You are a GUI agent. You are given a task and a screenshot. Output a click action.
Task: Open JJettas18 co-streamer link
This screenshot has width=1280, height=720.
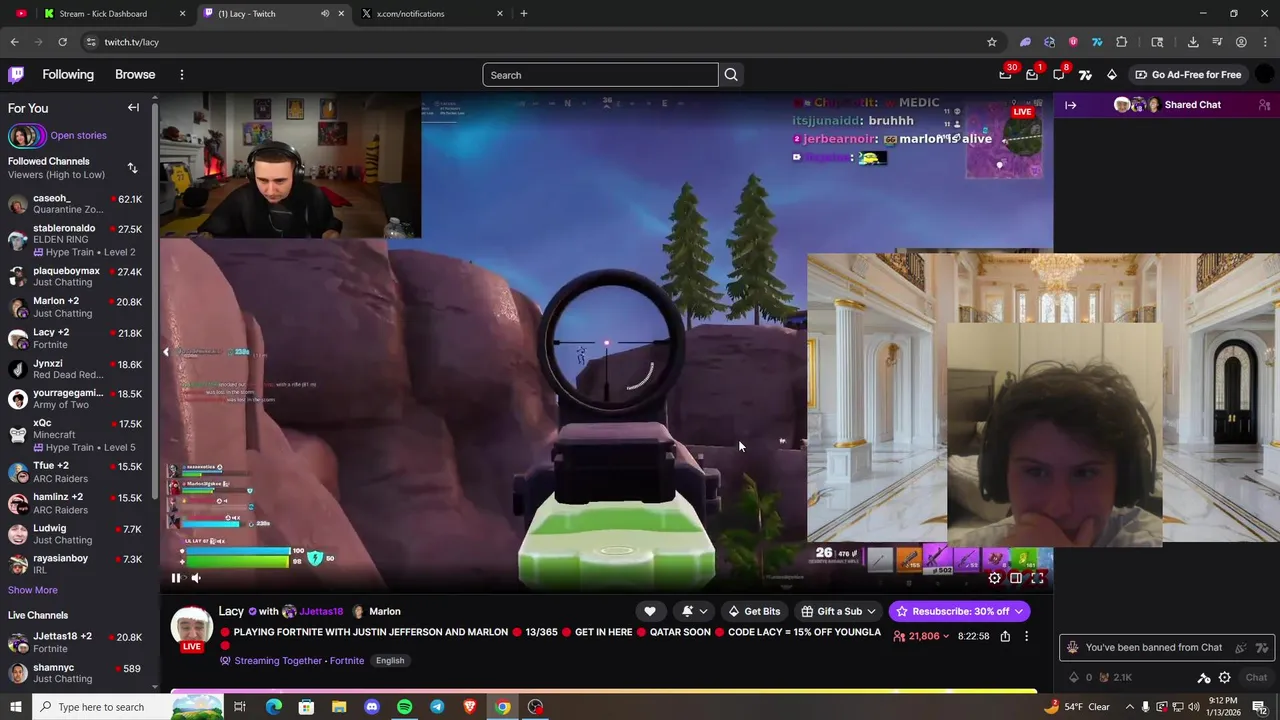[313, 611]
